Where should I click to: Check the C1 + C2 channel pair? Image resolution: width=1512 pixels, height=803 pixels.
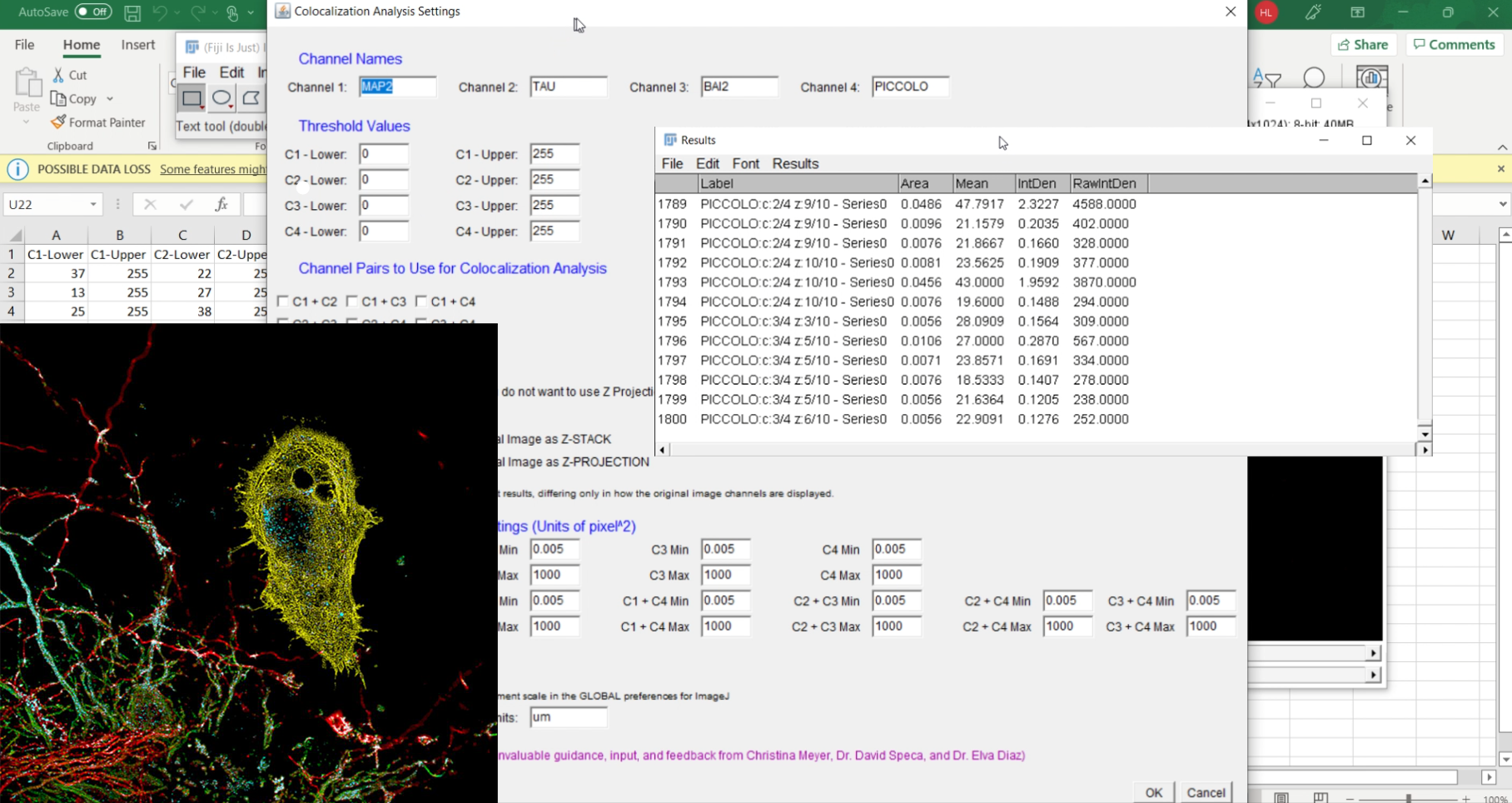(x=283, y=302)
